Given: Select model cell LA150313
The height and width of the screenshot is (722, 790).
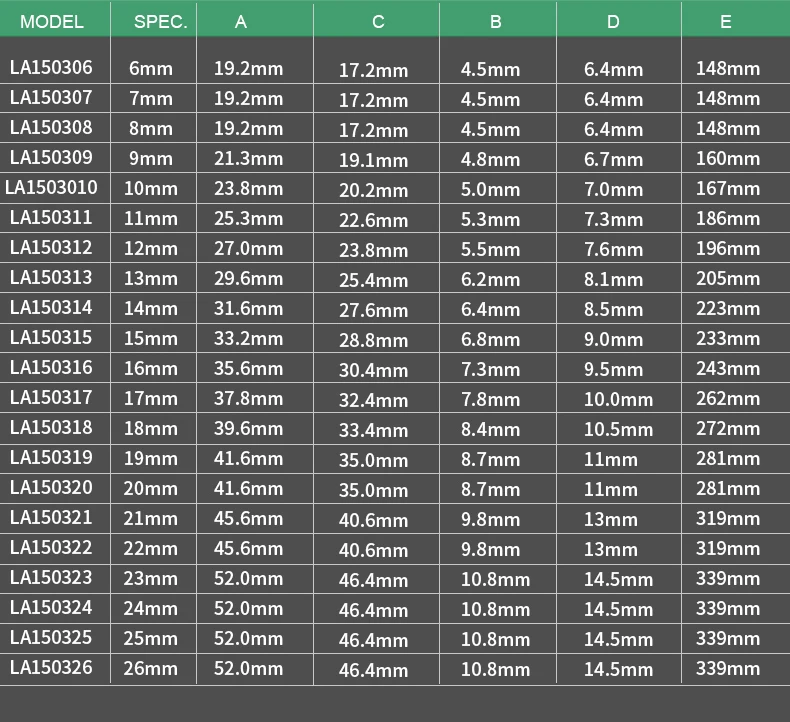Looking at the screenshot, I should tap(51, 278).
